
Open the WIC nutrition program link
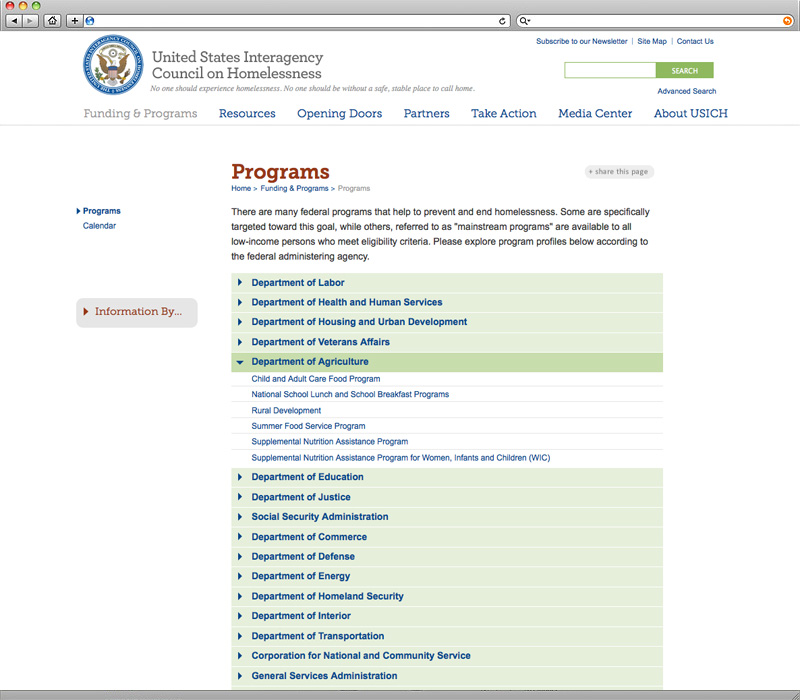point(401,458)
